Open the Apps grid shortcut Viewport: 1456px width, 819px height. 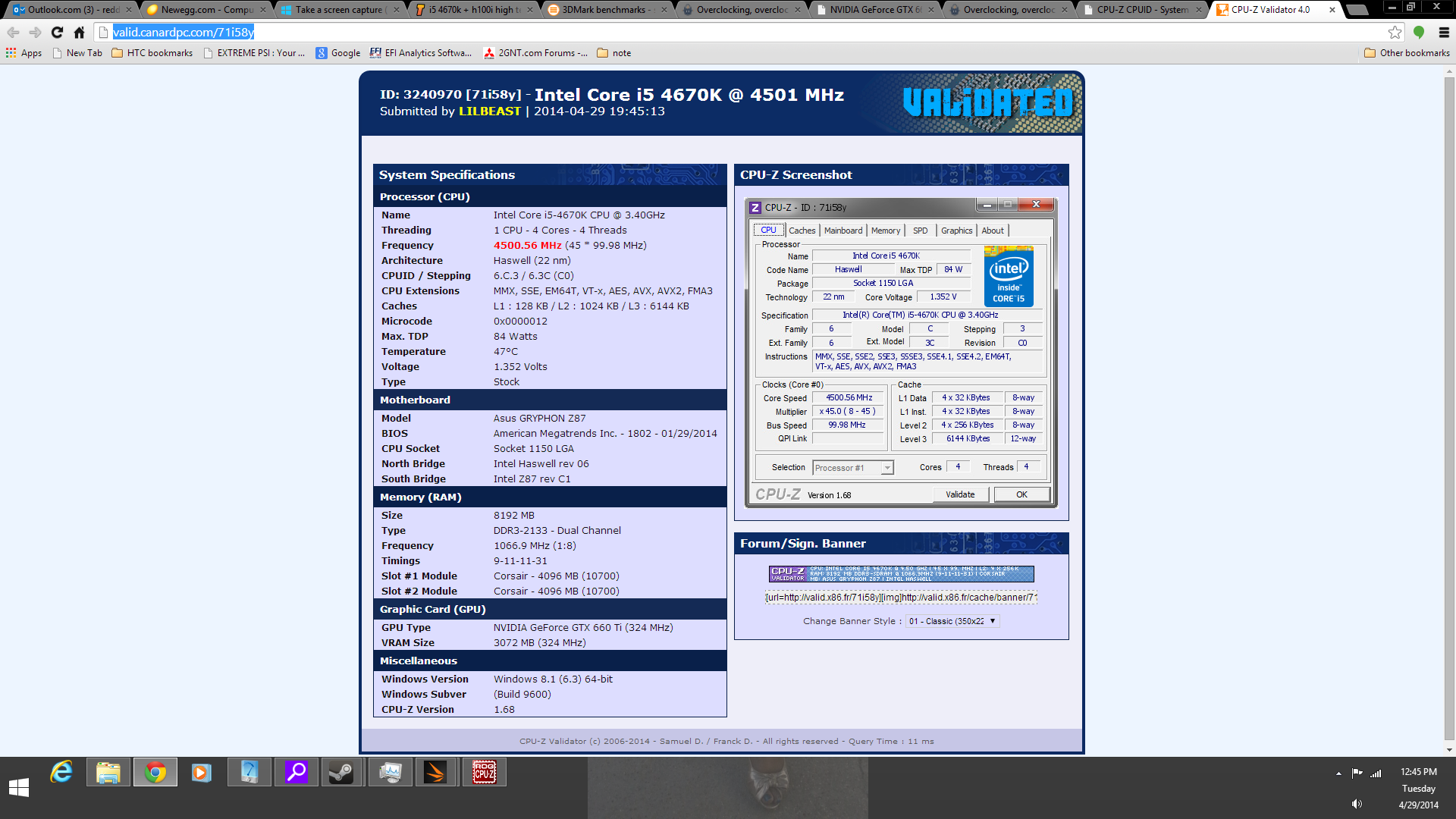pyautogui.click(x=24, y=53)
